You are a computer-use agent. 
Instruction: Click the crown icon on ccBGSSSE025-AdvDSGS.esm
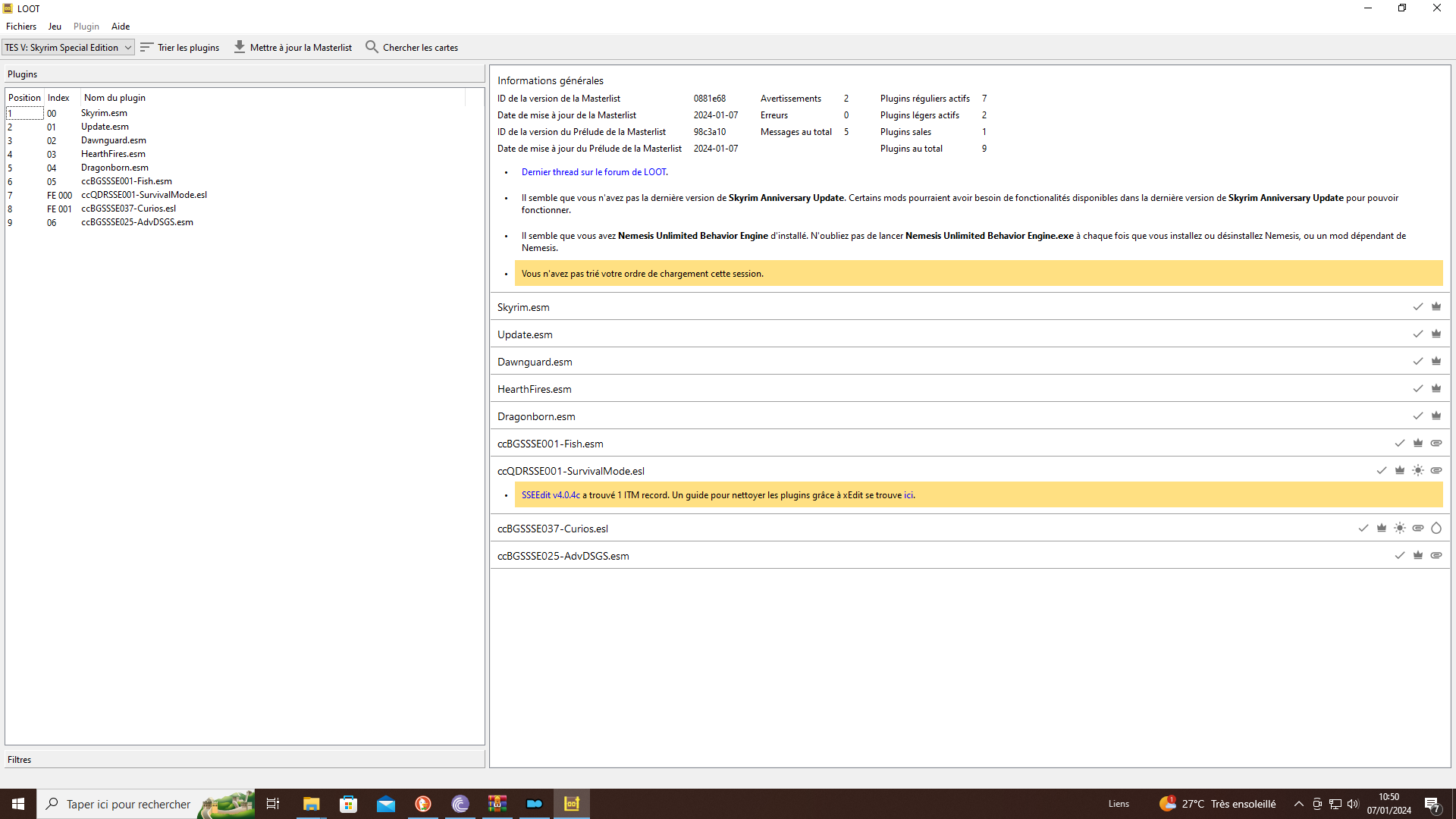pos(1418,555)
